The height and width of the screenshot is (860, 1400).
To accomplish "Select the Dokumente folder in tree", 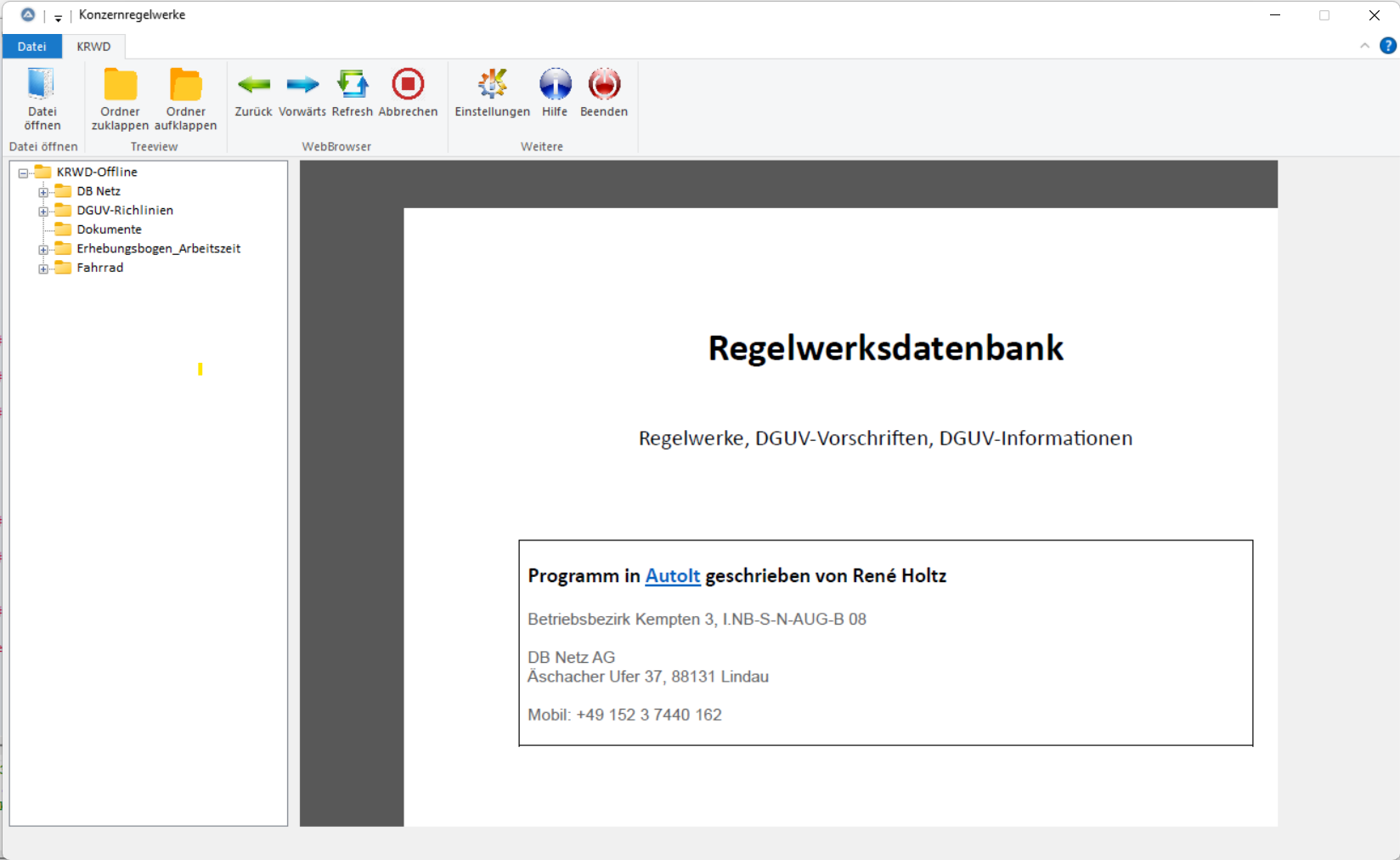I will [109, 229].
